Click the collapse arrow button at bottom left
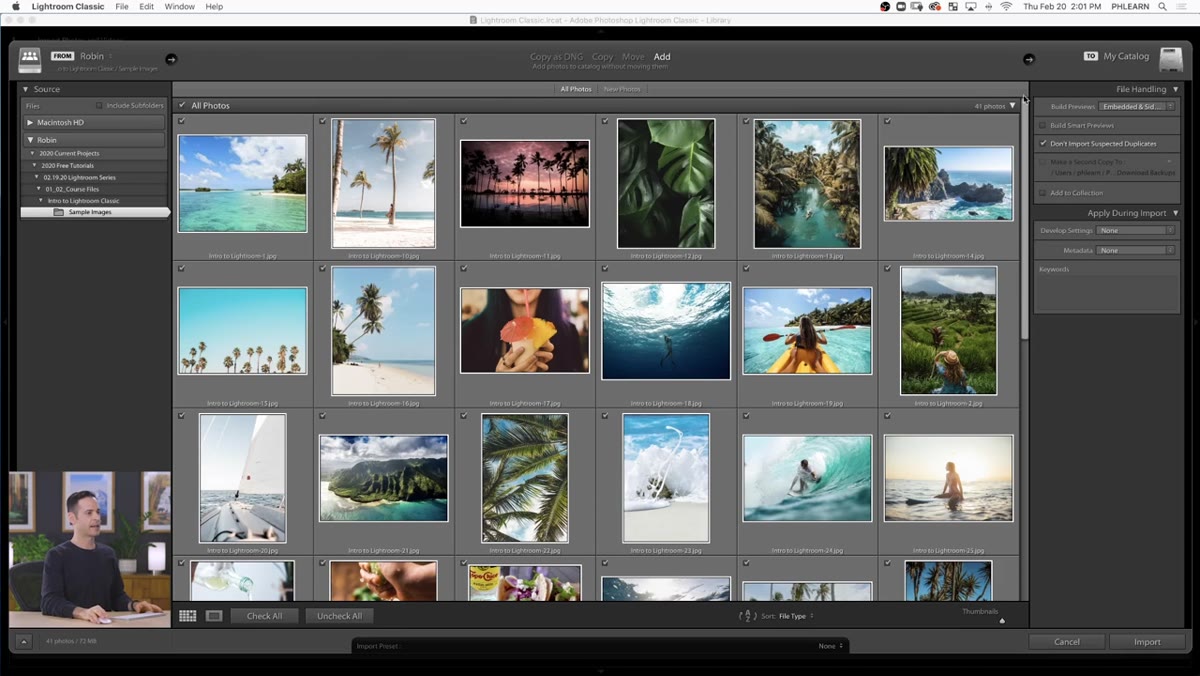The image size is (1200, 676). tap(24, 641)
